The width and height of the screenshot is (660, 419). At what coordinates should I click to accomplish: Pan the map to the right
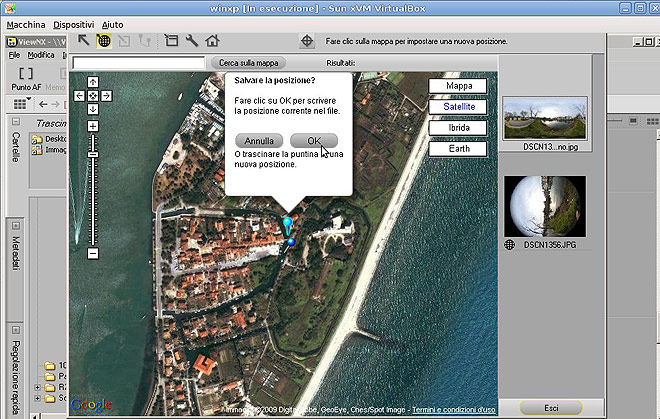pyautogui.click(x=106, y=96)
